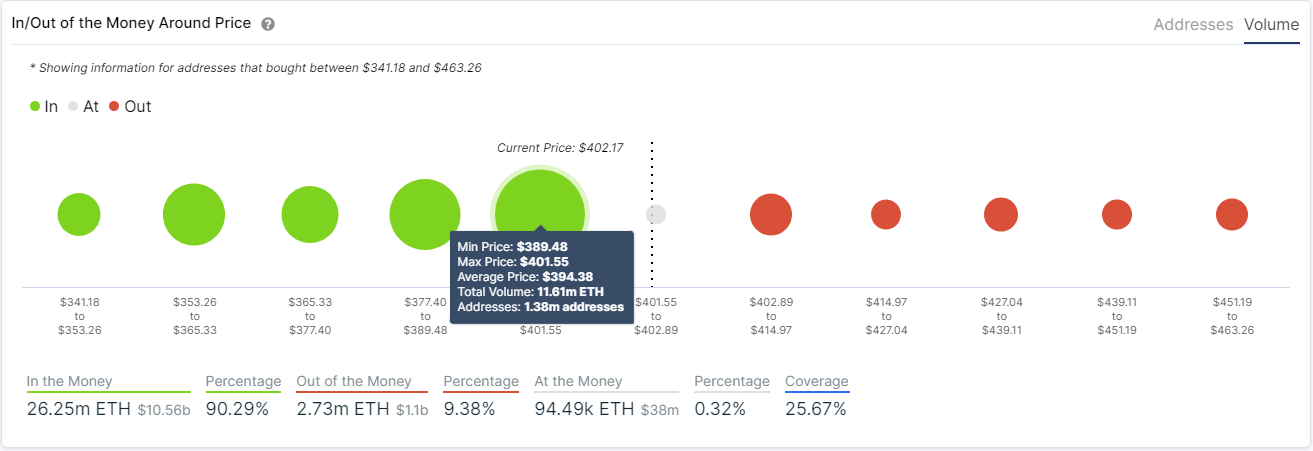
Task: Click the Coverage label
Action: click(817, 381)
